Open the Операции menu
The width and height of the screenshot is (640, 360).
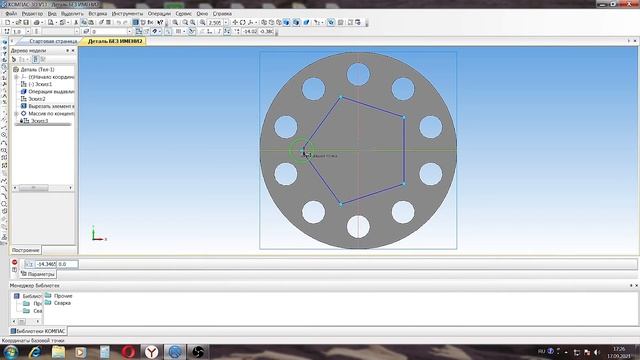[159, 13]
